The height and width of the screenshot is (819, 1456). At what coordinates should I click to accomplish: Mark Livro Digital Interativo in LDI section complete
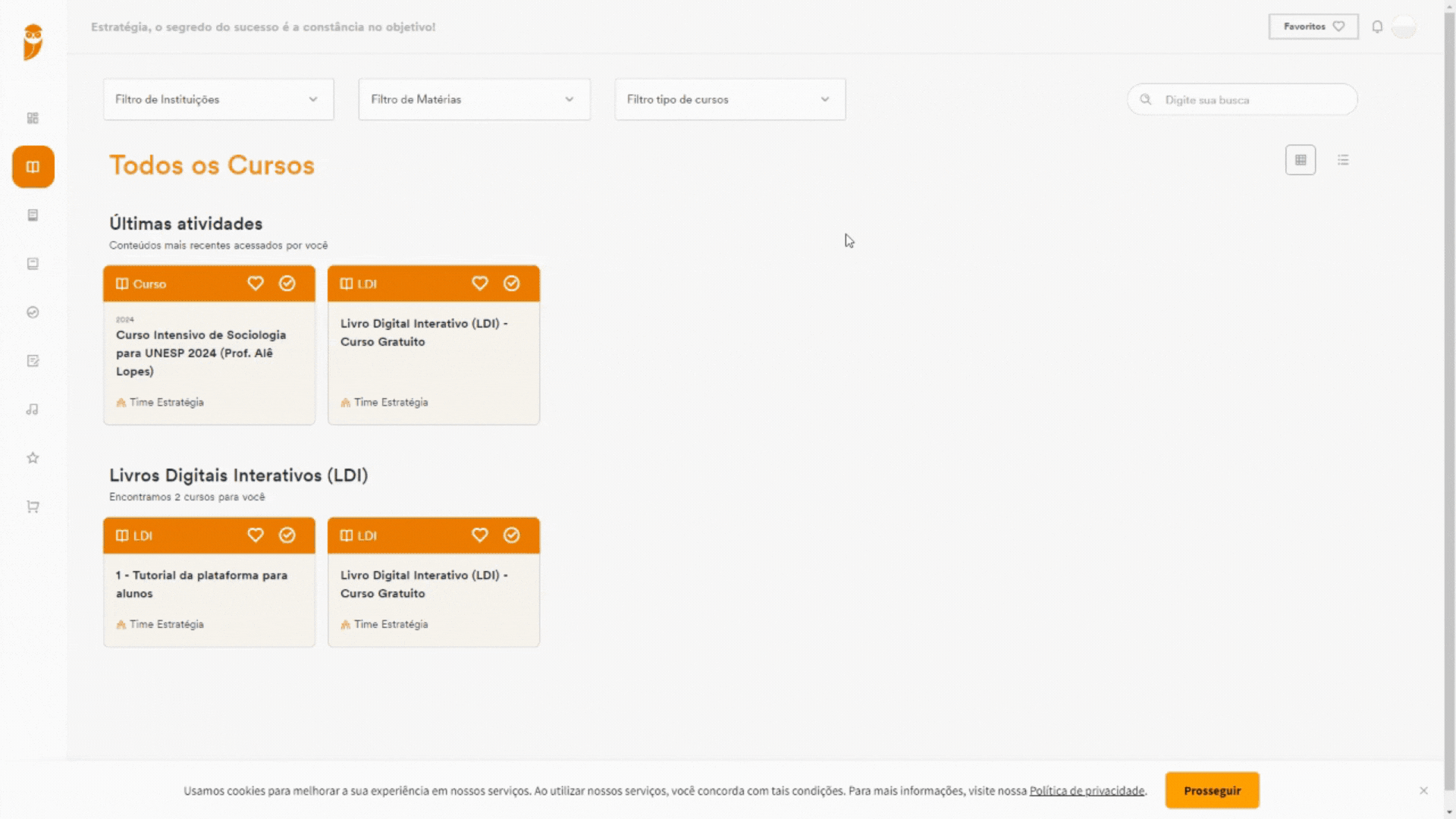pos(512,535)
